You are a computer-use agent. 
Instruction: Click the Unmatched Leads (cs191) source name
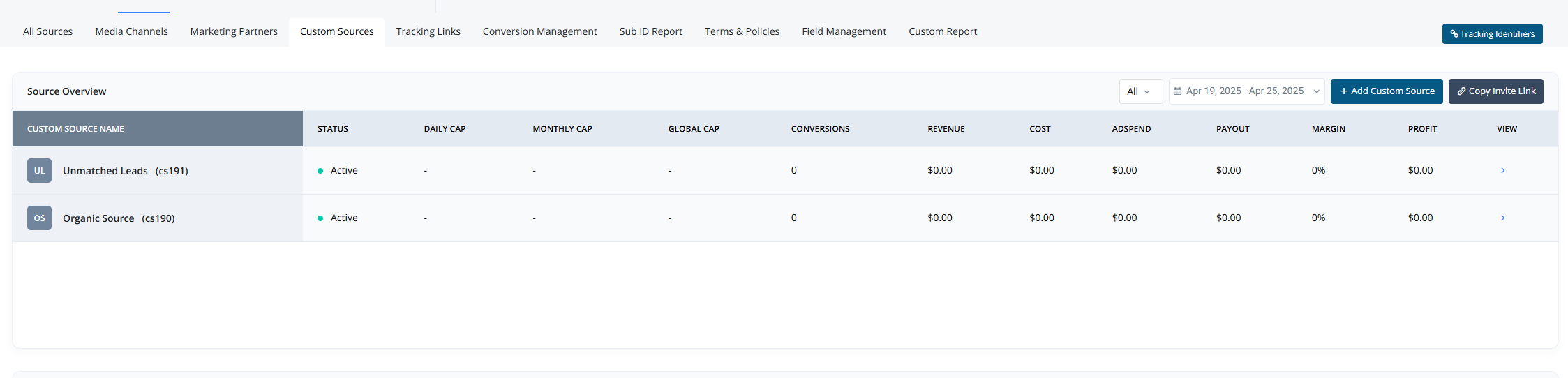[126, 171]
